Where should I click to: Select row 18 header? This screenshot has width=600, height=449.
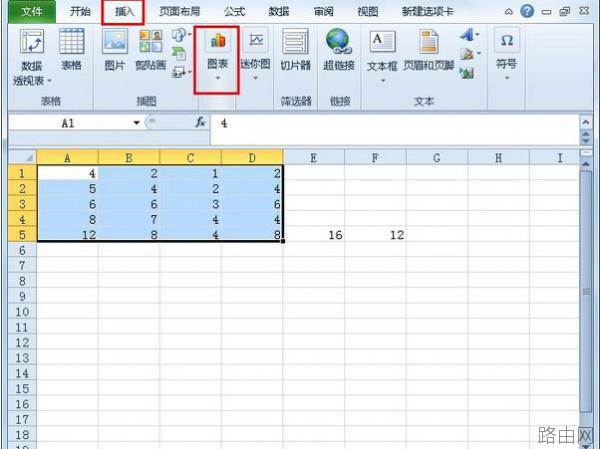pos(23,435)
